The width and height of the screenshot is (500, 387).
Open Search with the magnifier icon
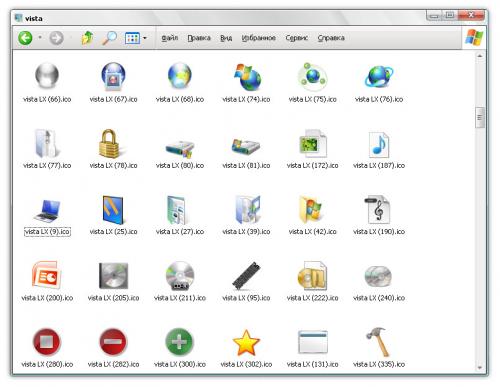pyautogui.click(x=110, y=38)
